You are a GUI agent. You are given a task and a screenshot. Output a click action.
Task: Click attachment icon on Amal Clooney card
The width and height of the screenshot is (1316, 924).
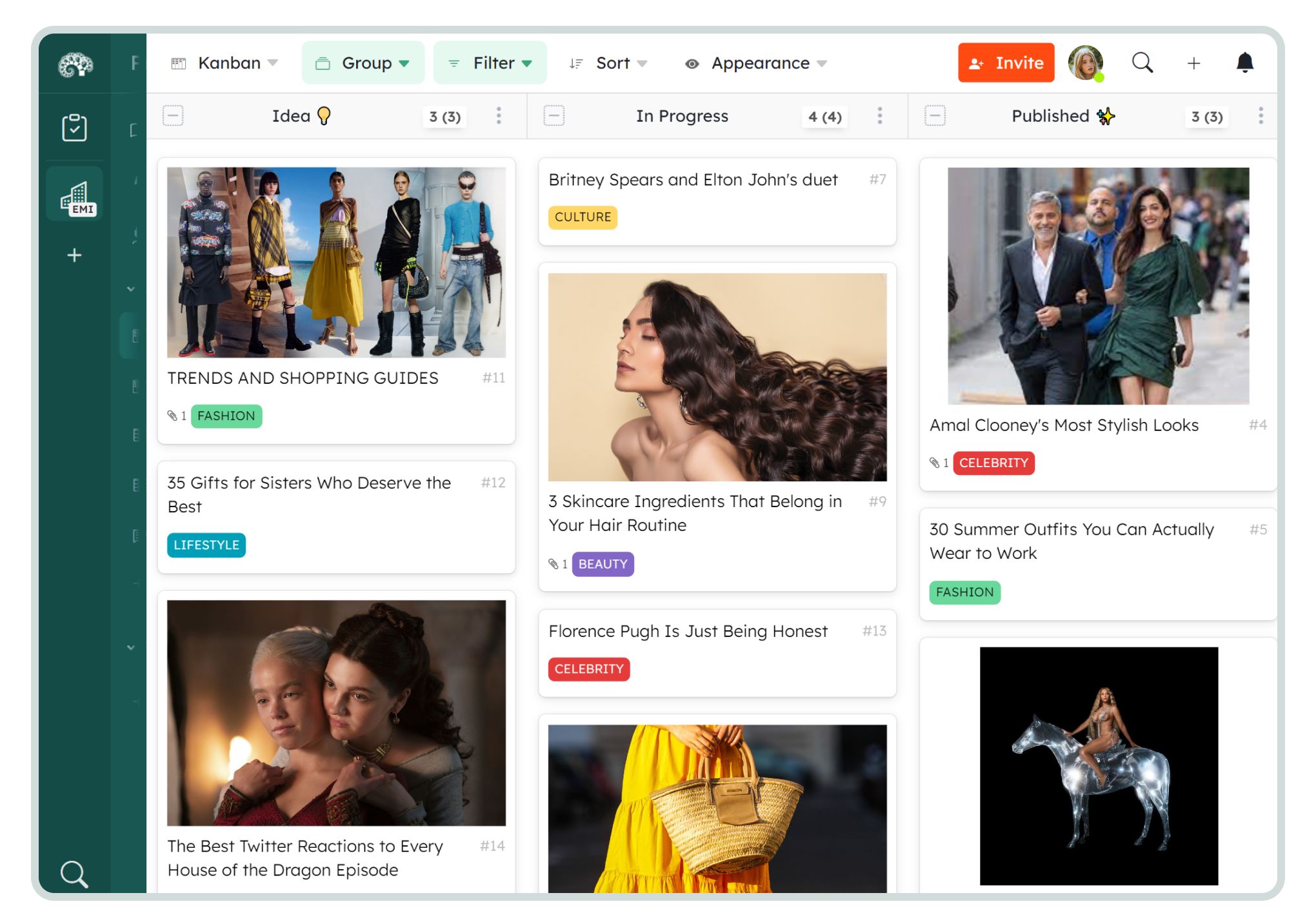(x=935, y=463)
